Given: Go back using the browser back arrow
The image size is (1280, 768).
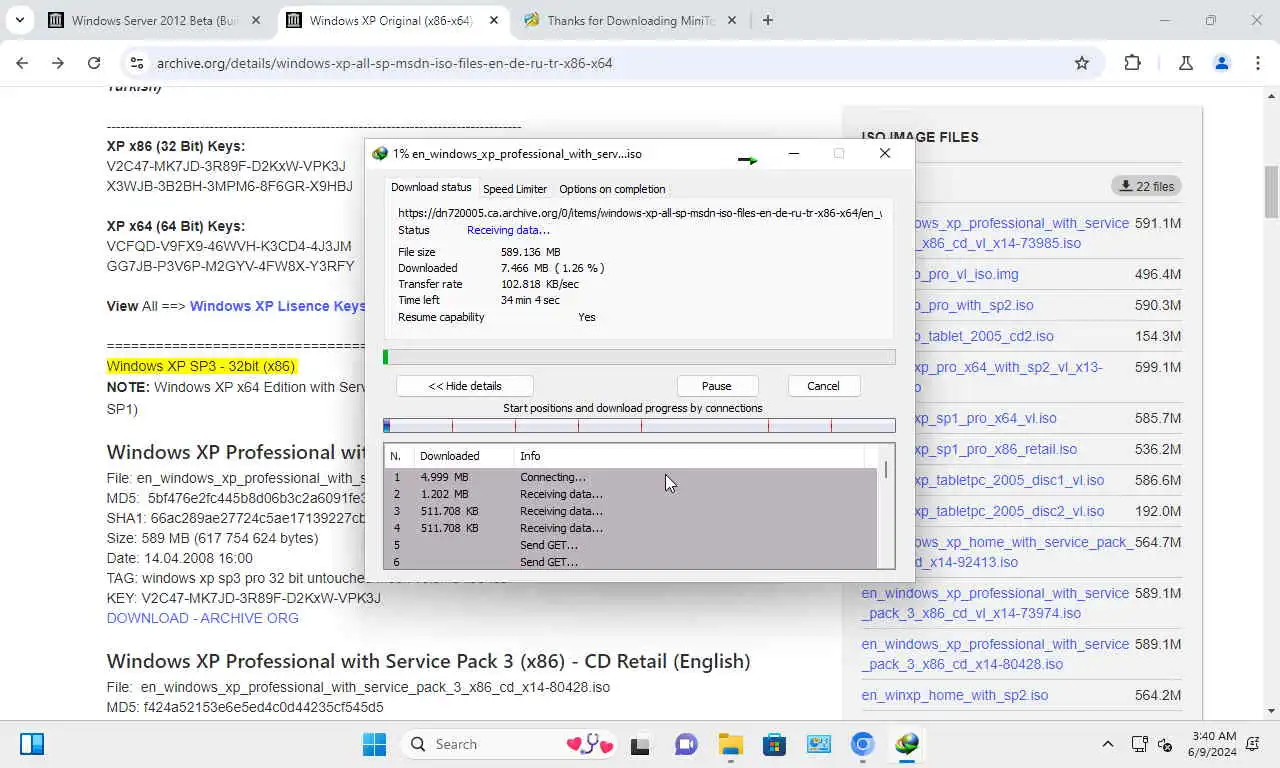Looking at the screenshot, I should [22, 63].
